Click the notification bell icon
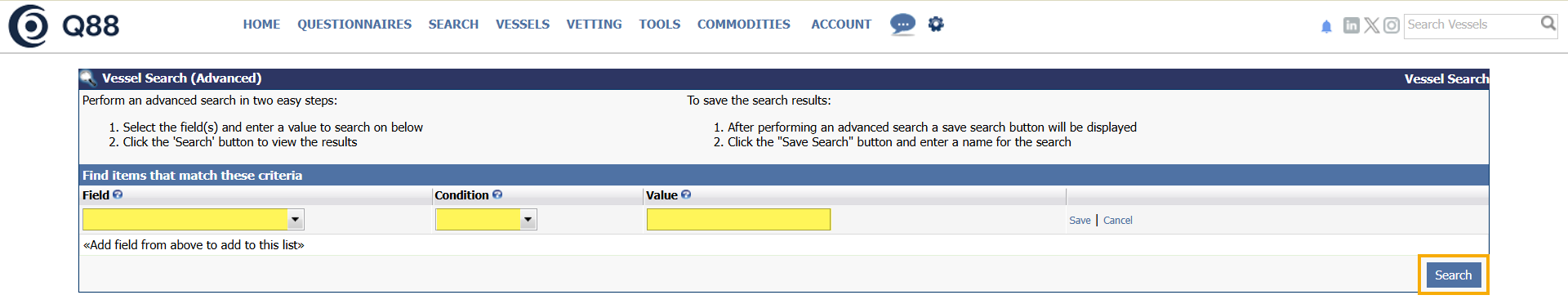 1326,26
